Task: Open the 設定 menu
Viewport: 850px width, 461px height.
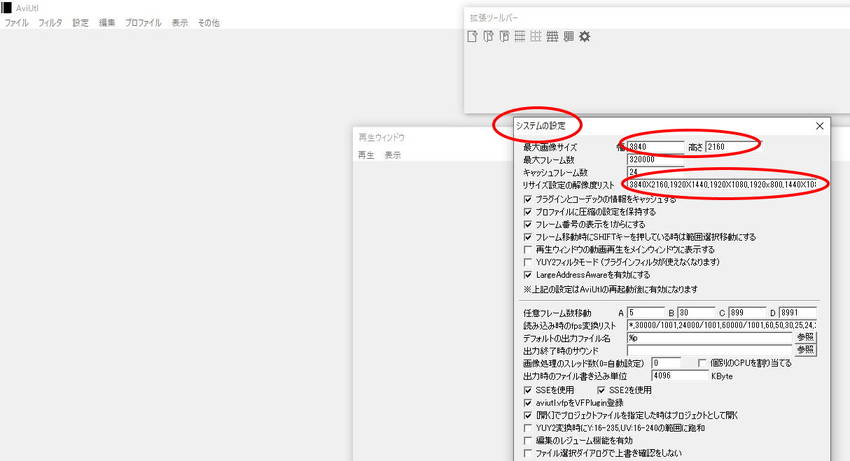Action: click(80, 23)
